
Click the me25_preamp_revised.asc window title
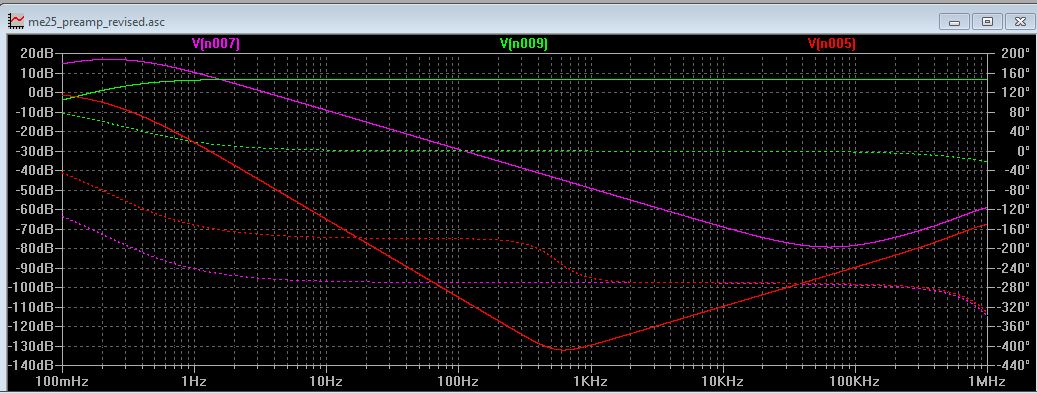[96, 22]
